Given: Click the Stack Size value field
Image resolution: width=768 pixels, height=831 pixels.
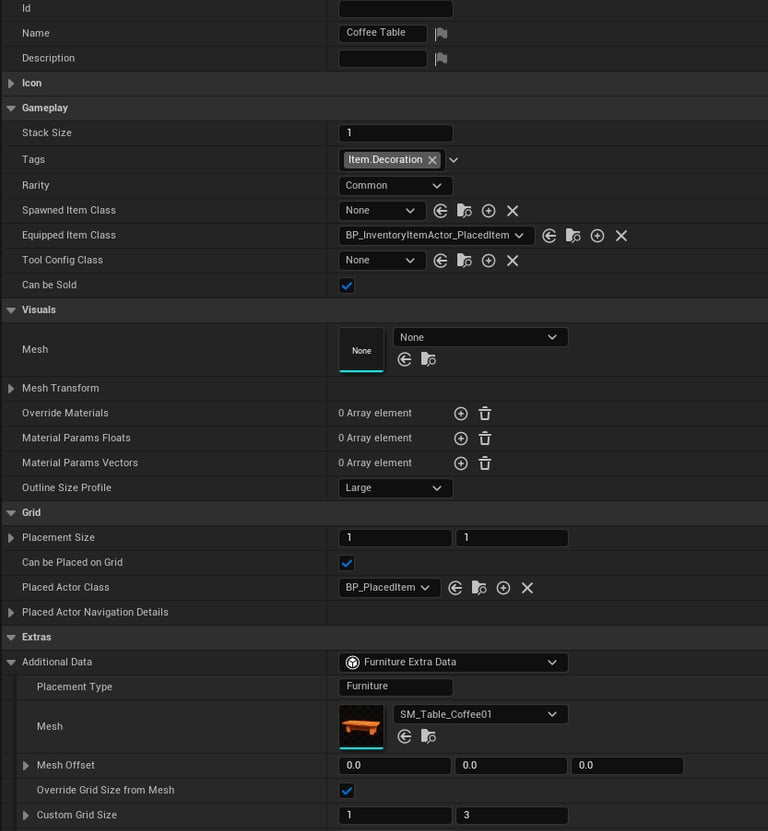Looking at the screenshot, I should [395, 133].
